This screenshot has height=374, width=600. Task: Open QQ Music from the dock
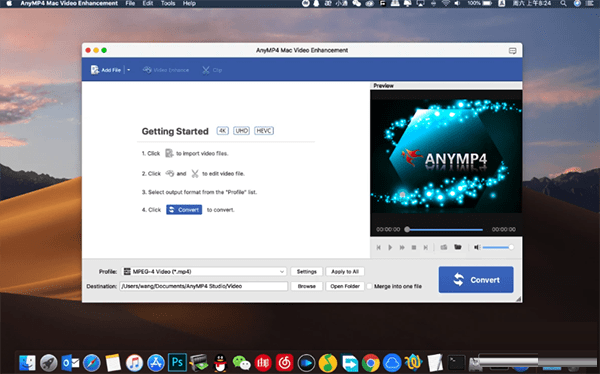pos(328,363)
